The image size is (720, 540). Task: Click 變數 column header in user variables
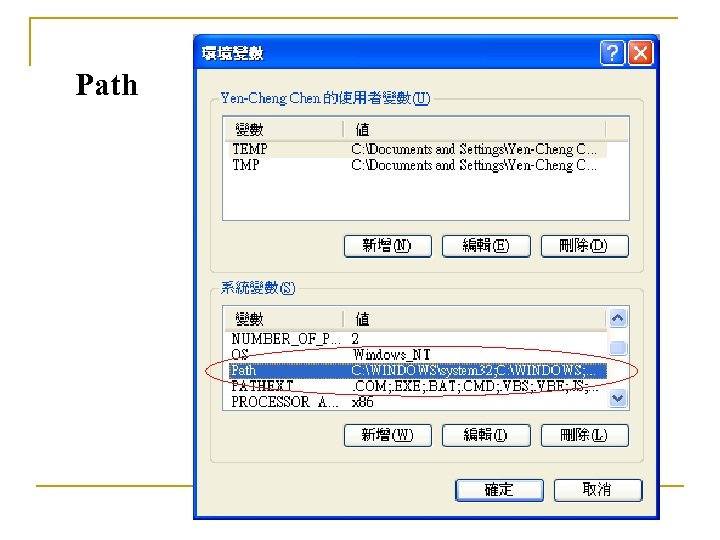coord(284,129)
